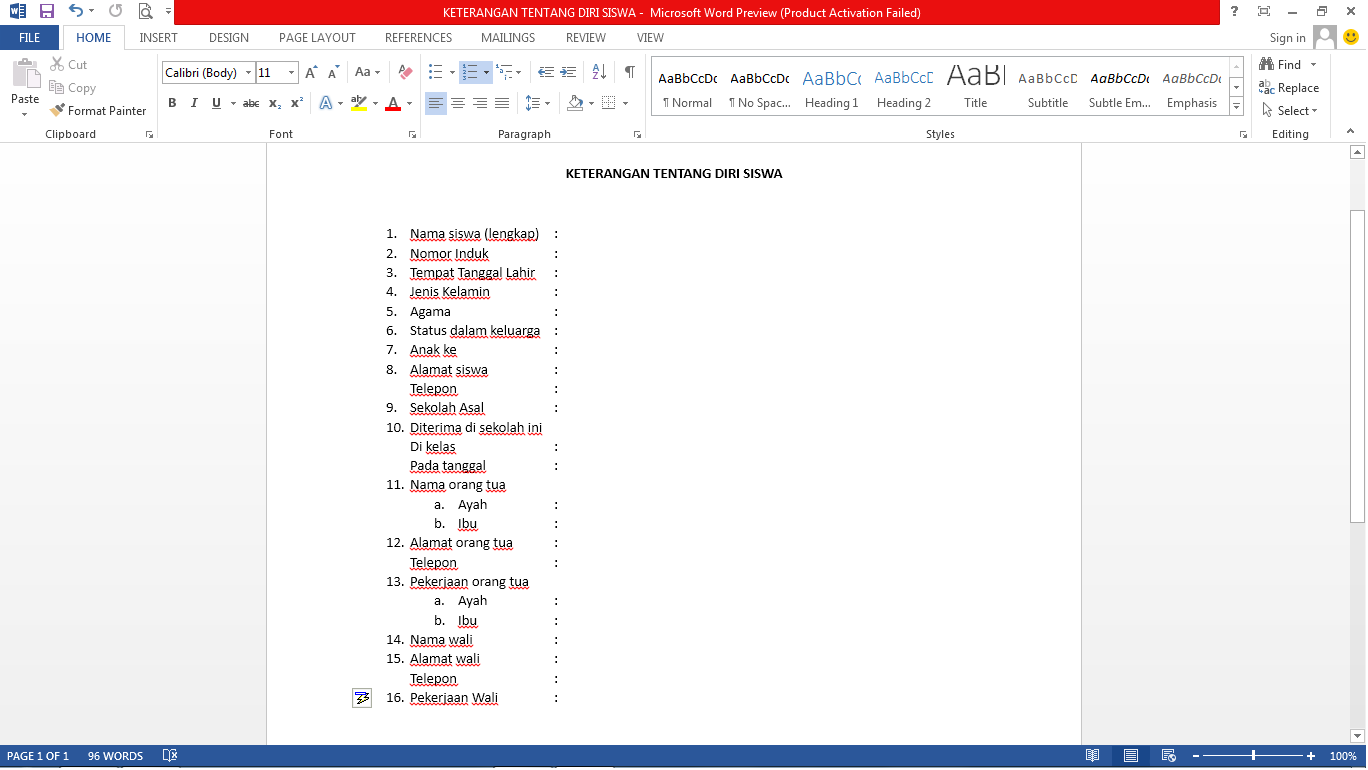This screenshot has width=1368, height=770.
Task: Click the smiley feedback icon
Action: coord(1351,37)
